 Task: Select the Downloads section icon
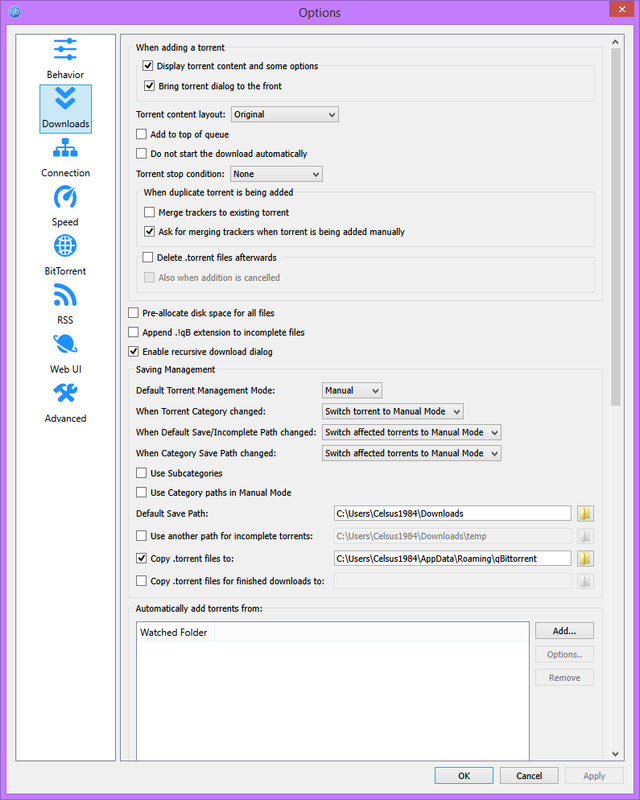pos(65,98)
